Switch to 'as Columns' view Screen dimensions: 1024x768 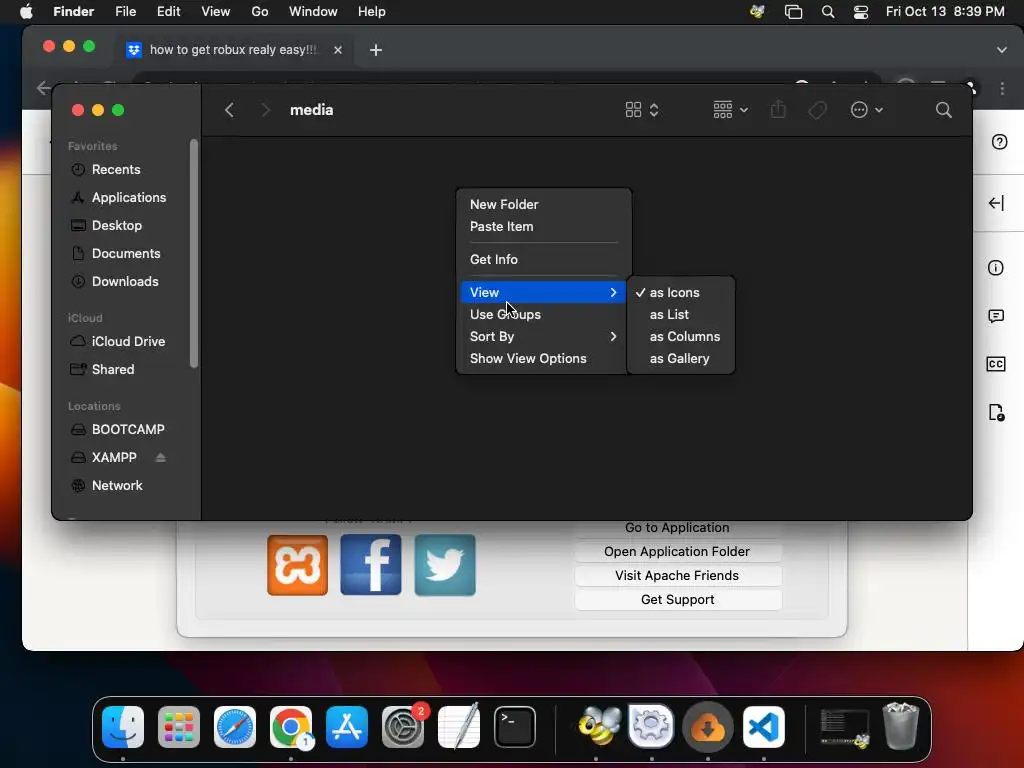tap(680, 337)
